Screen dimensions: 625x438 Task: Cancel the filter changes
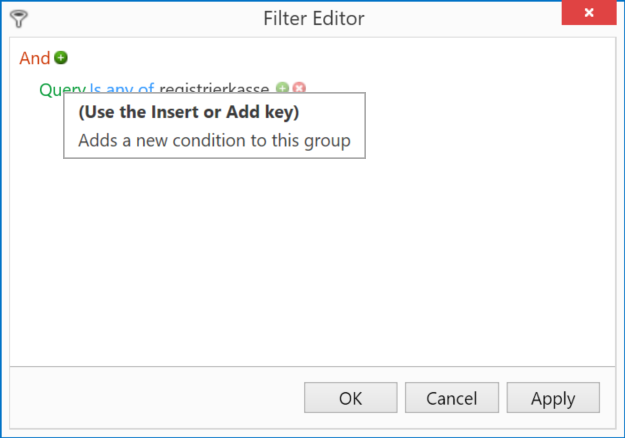coord(452,398)
